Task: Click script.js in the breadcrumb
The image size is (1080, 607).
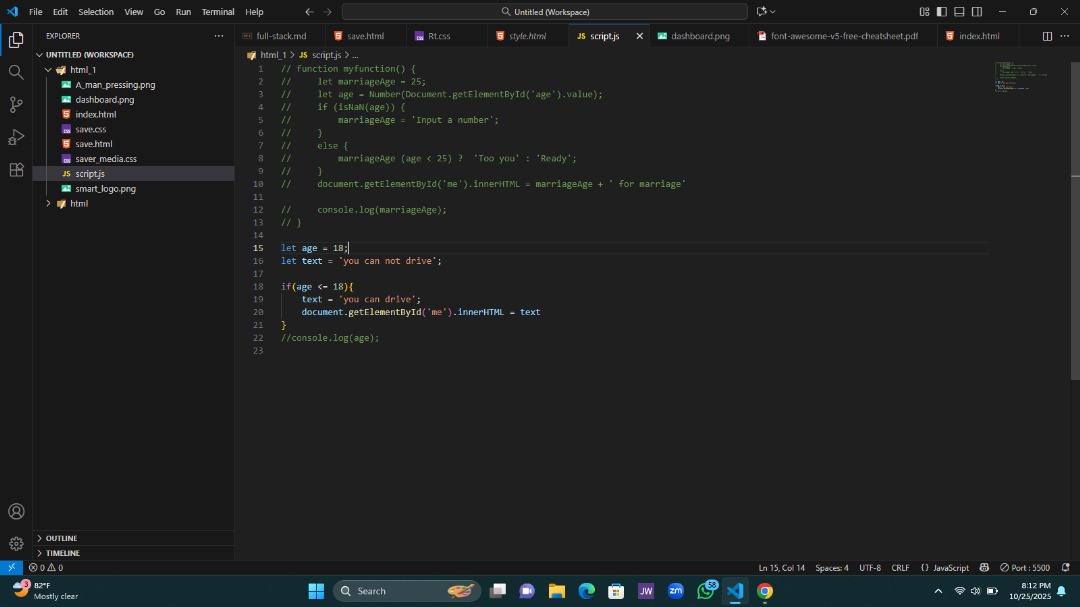Action: [326, 54]
